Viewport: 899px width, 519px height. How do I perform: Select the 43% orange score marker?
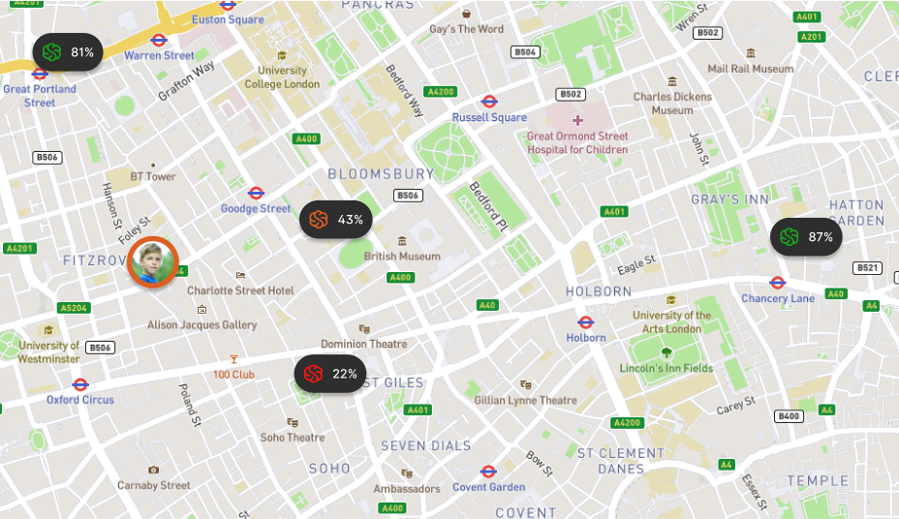click(335, 220)
